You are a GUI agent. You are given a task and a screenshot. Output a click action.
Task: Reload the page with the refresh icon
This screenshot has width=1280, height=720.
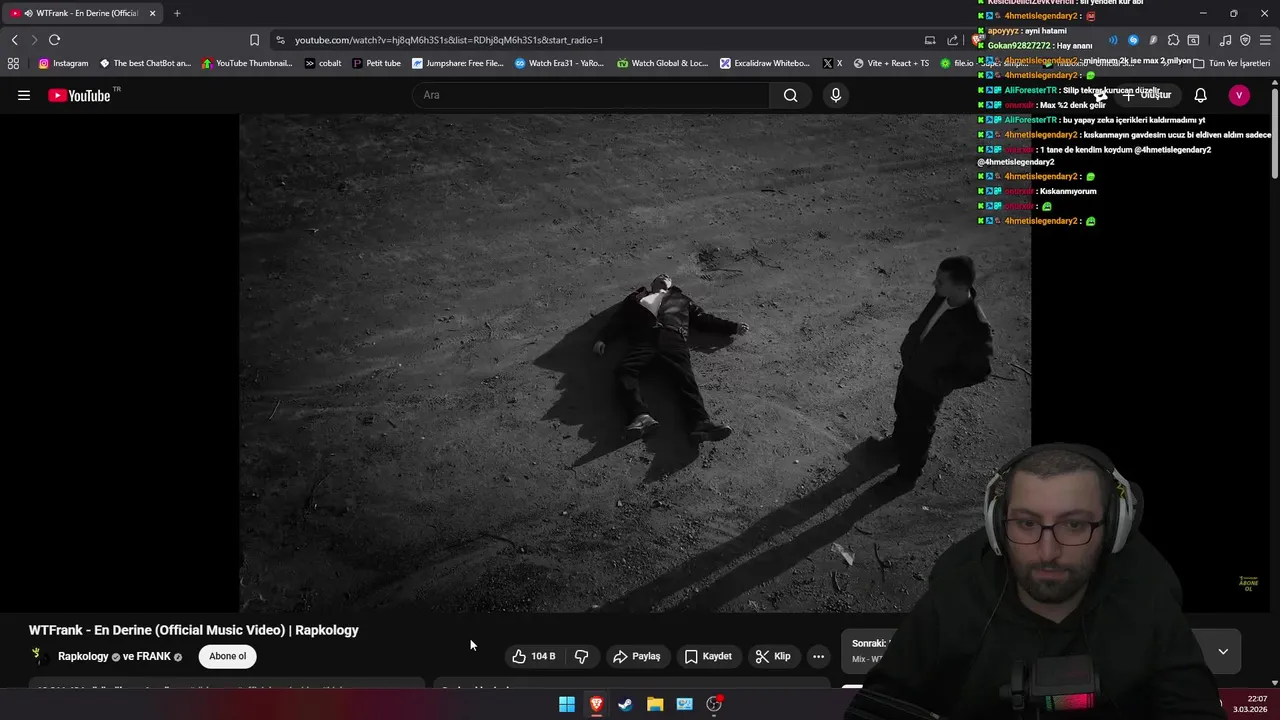(x=54, y=40)
